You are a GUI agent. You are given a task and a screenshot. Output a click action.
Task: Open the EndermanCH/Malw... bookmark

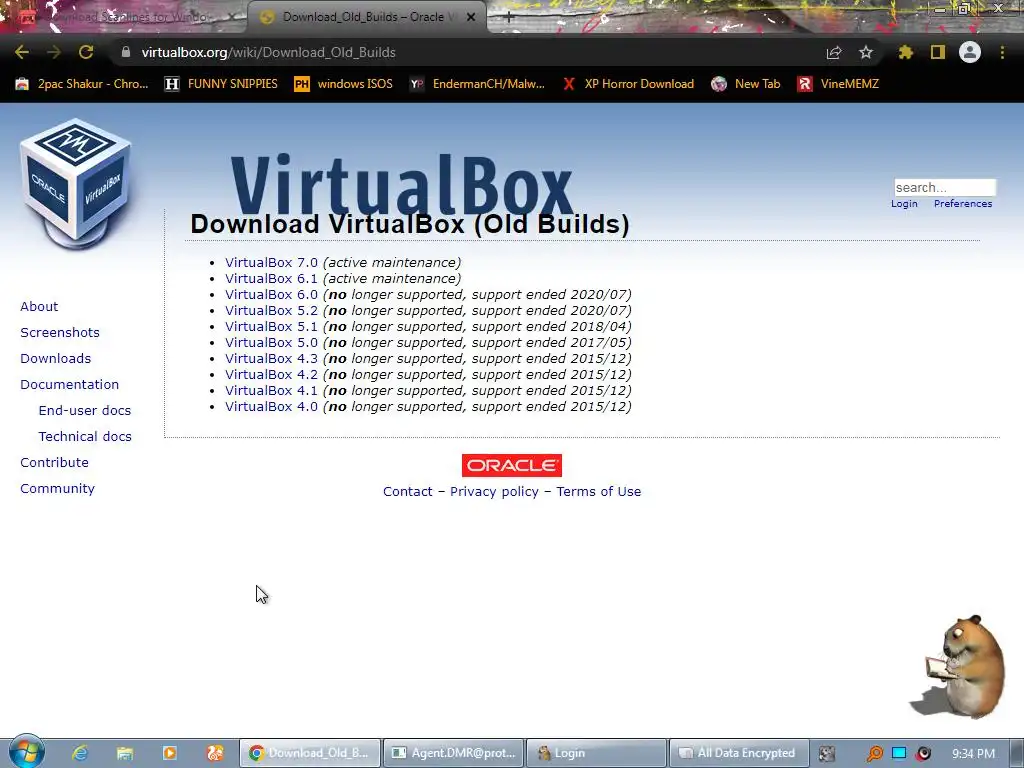tap(477, 84)
